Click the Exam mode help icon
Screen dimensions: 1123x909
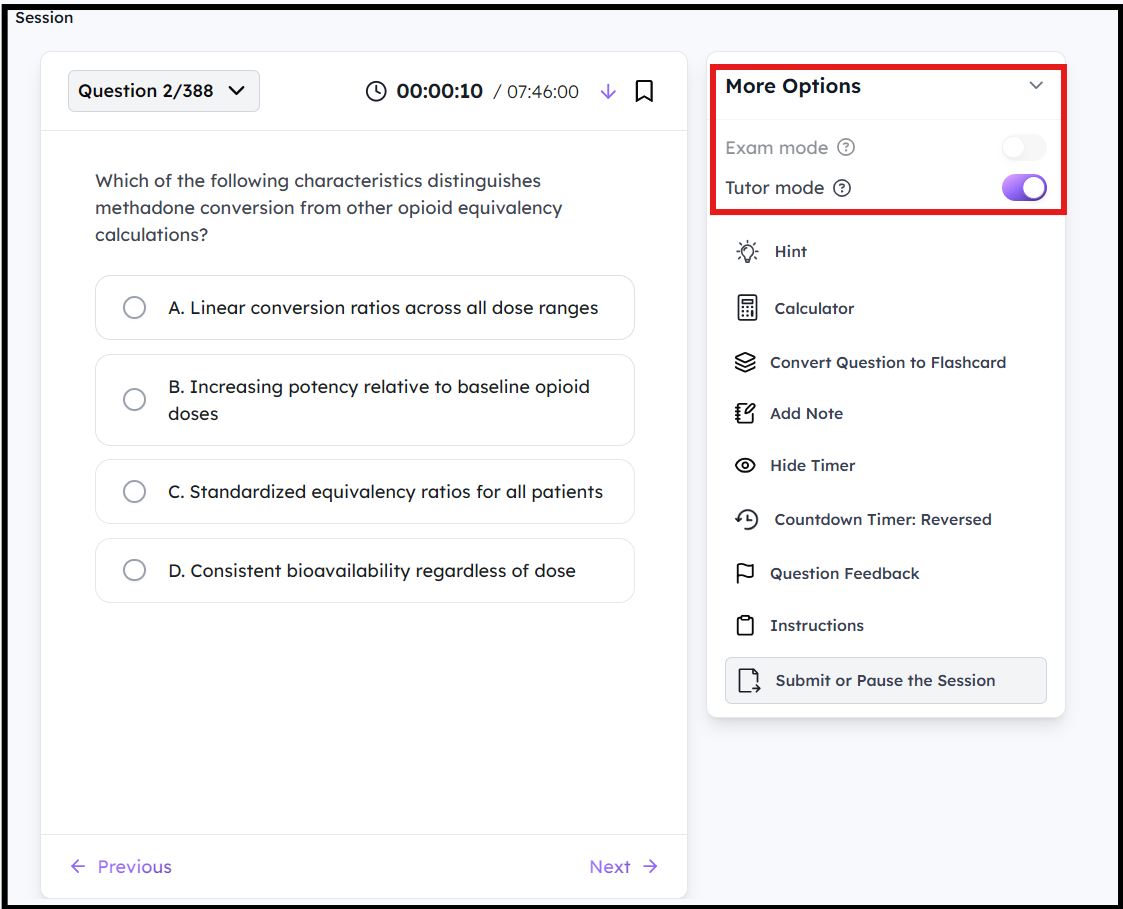846,147
